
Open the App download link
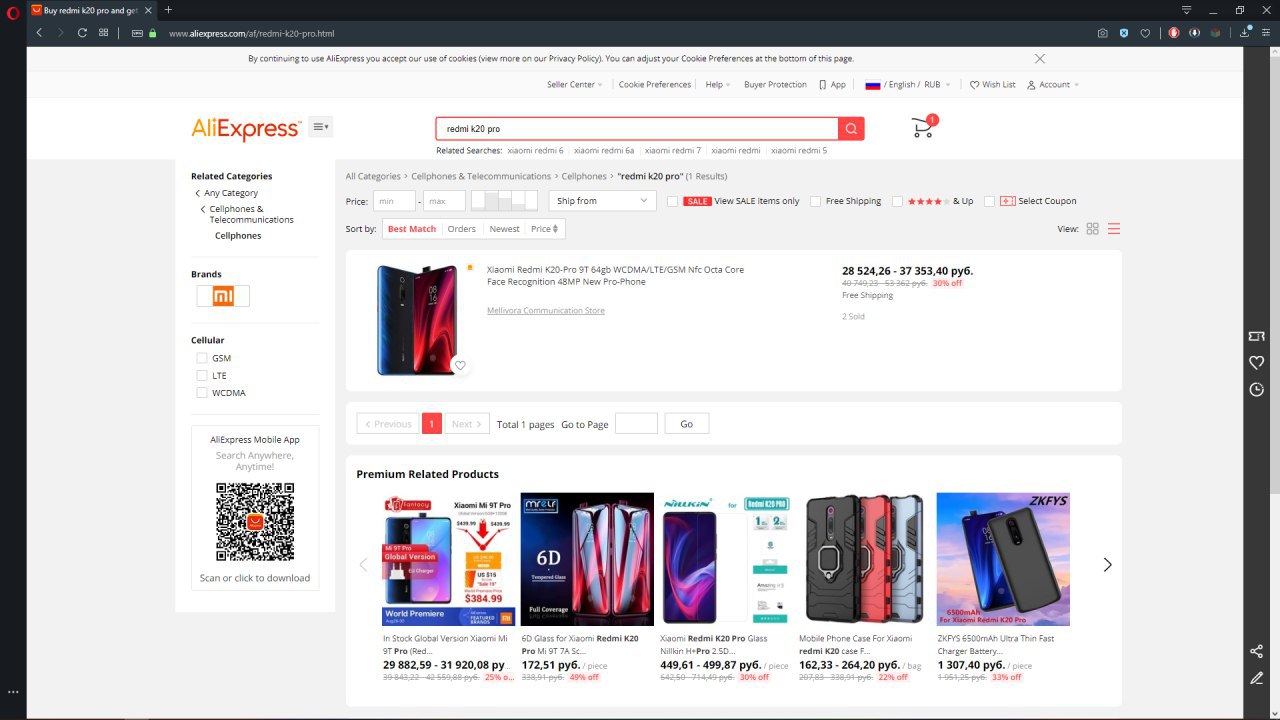[x=833, y=85]
